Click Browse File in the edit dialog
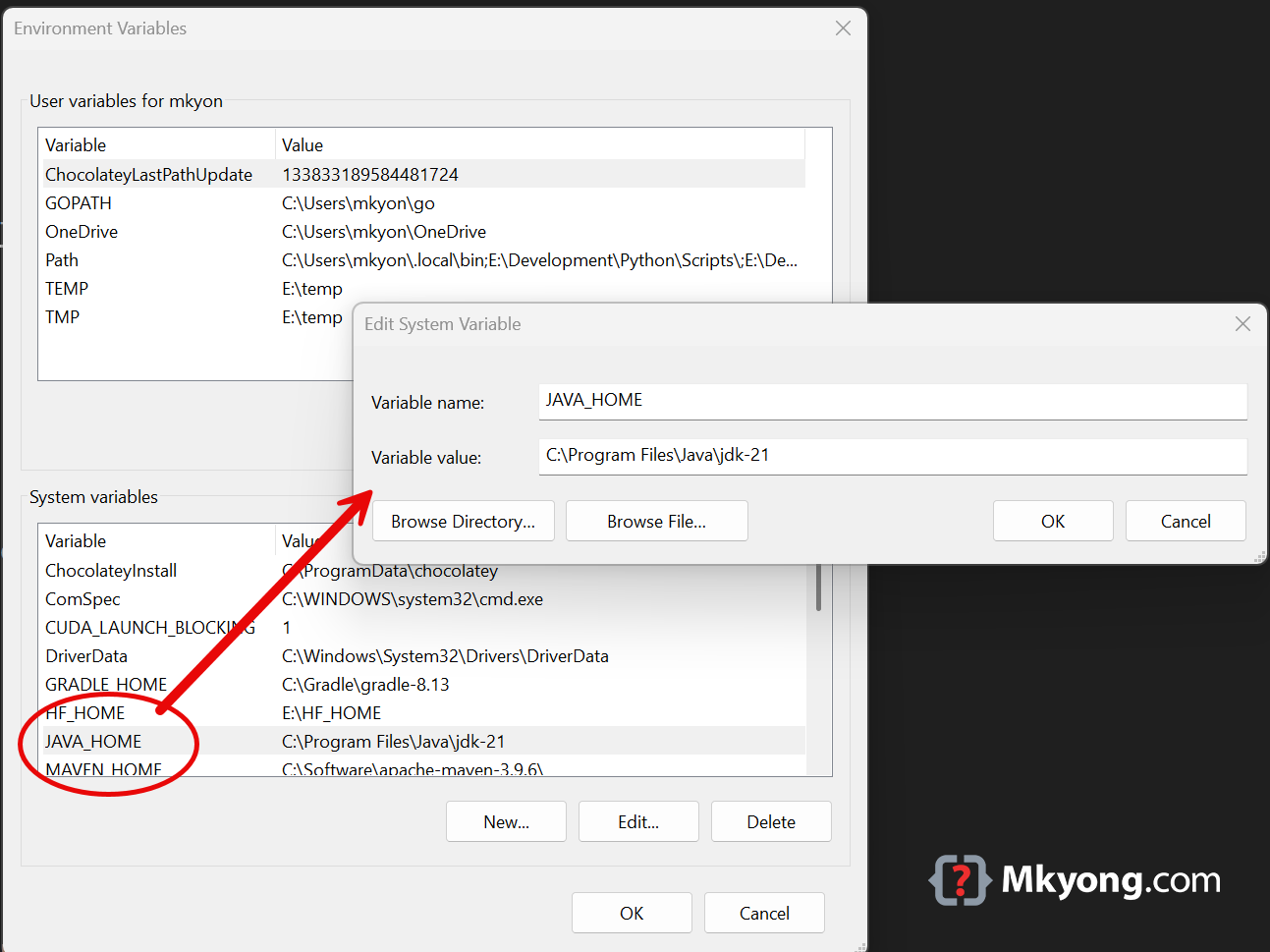The width and height of the screenshot is (1270, 952). coord(656,521)
